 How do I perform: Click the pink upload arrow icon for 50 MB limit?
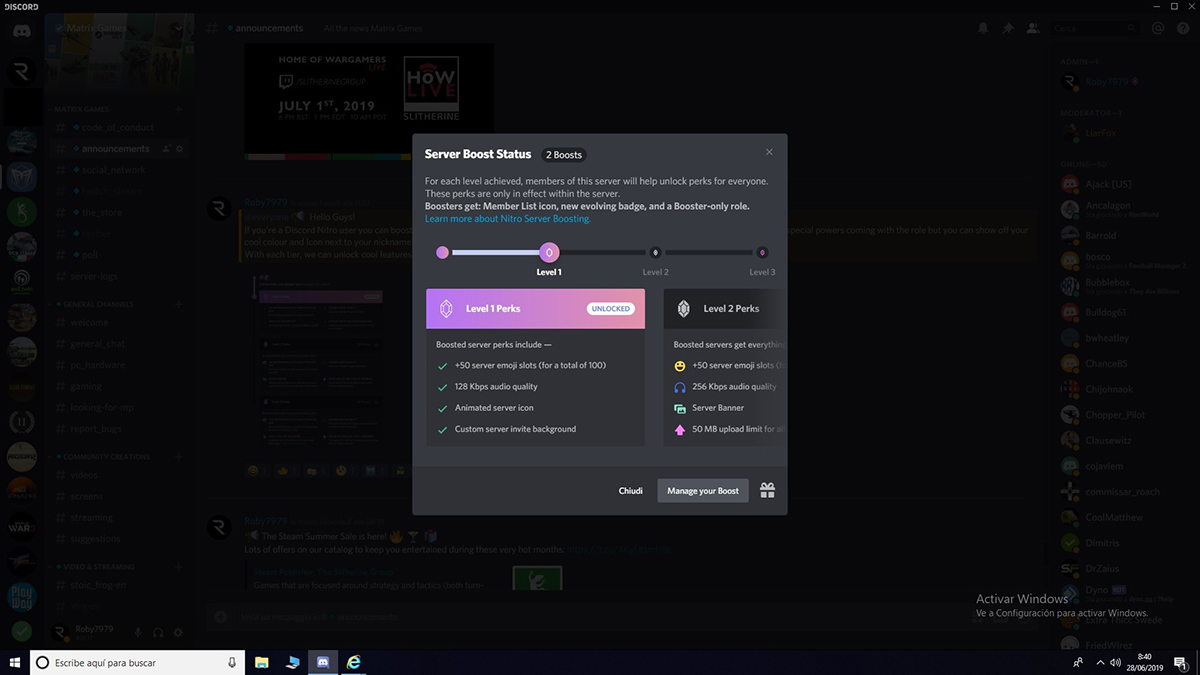click(x=680, y=429)
